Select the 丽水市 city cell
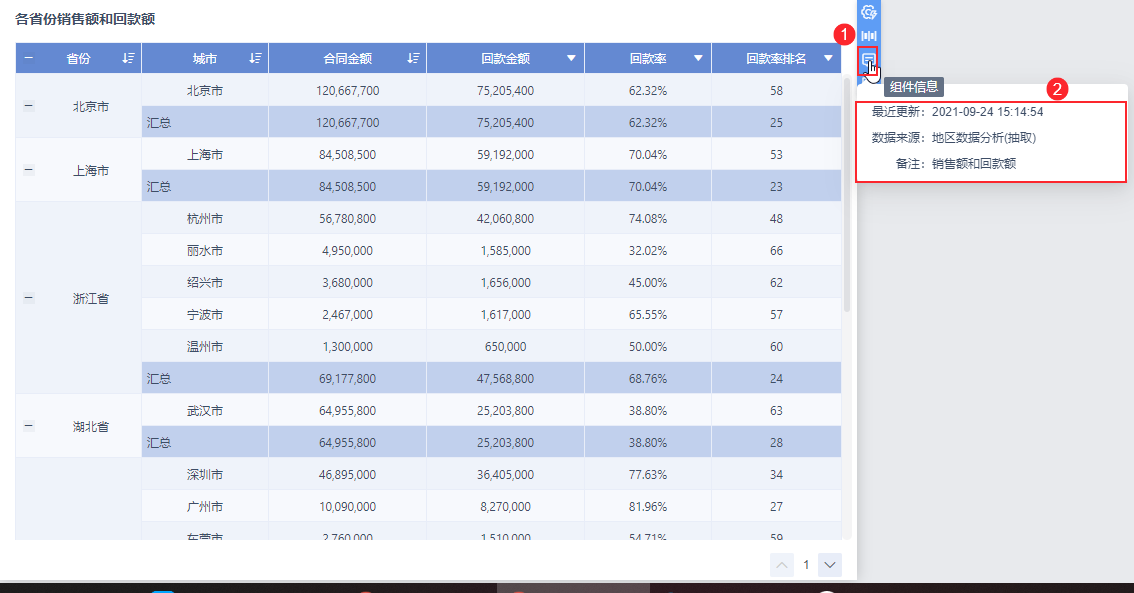Image resolution: width=1134 pixels, height=593 pixels. 205,250
